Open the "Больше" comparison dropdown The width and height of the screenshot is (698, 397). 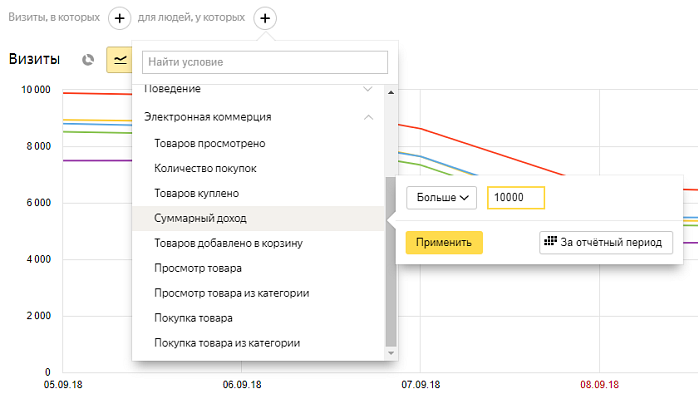pyautogui.click(x=441, y=198)
